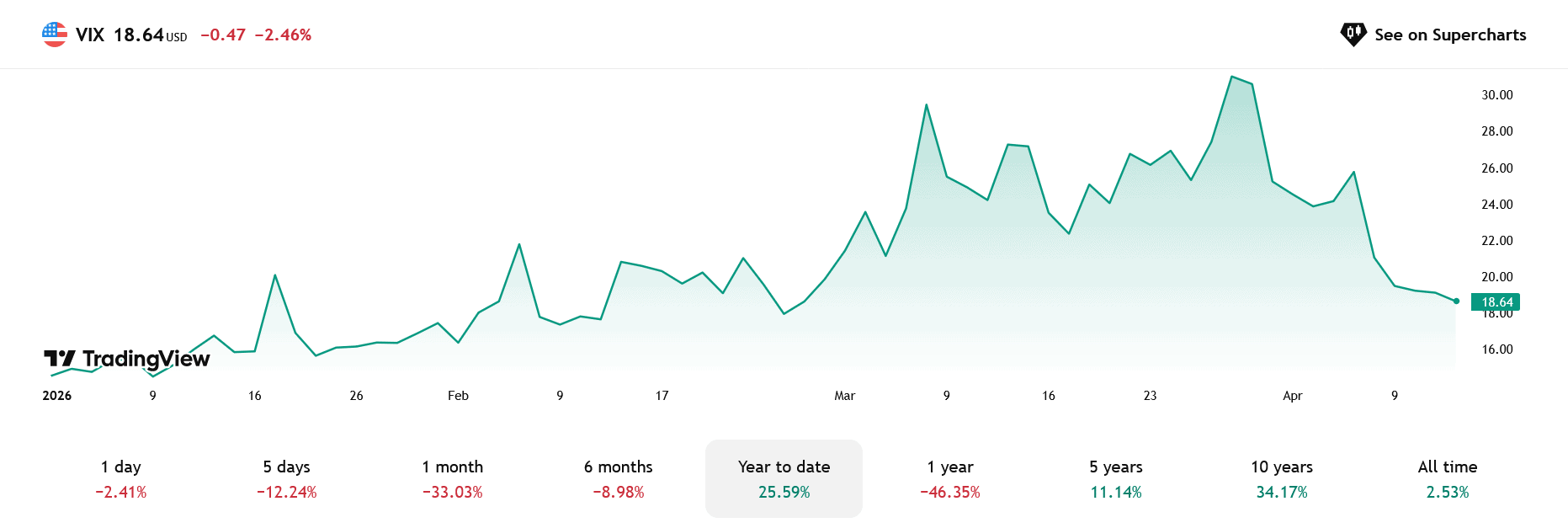Switch to the 6 months range

tap(618, 478)
